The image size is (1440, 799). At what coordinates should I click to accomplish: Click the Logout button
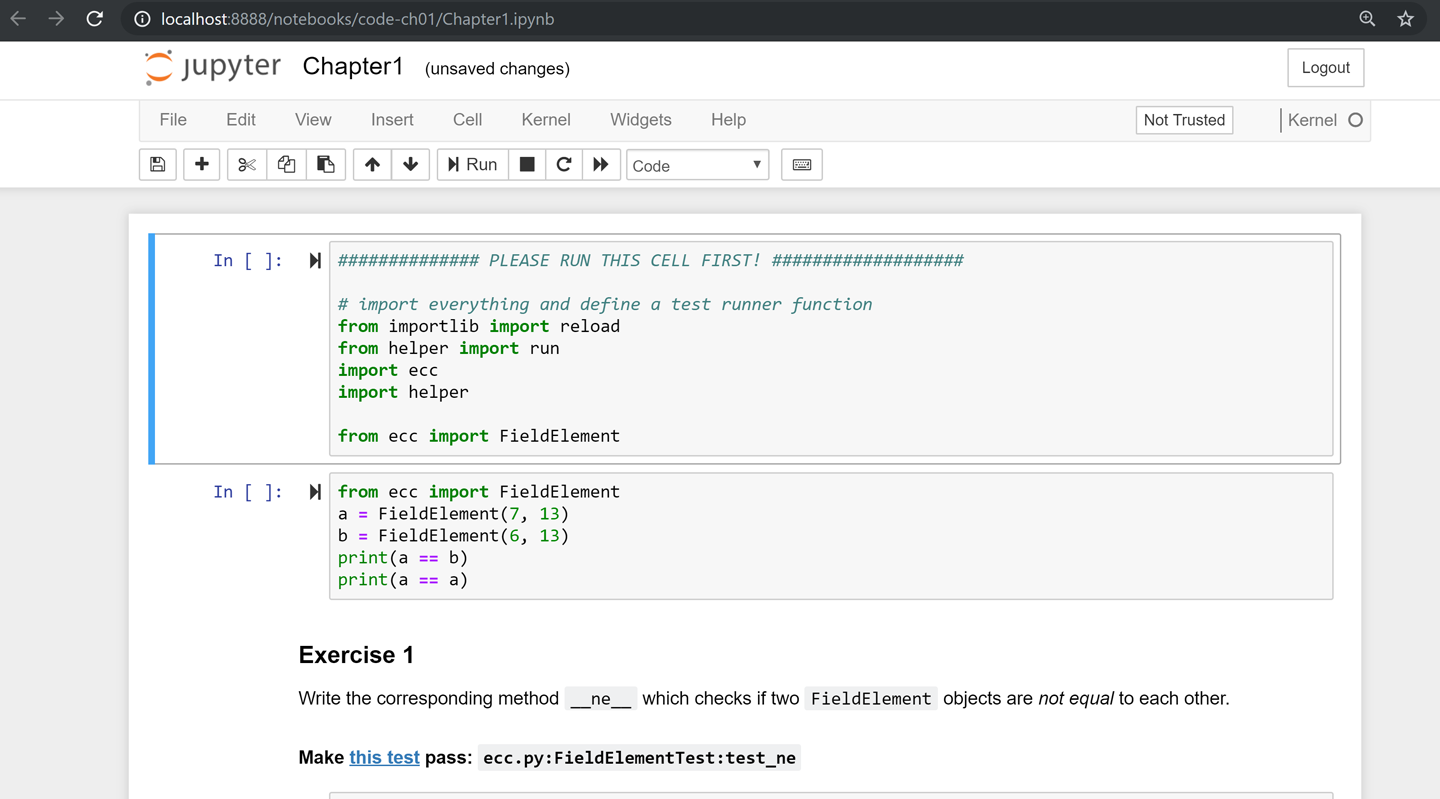click(1325, 68)
